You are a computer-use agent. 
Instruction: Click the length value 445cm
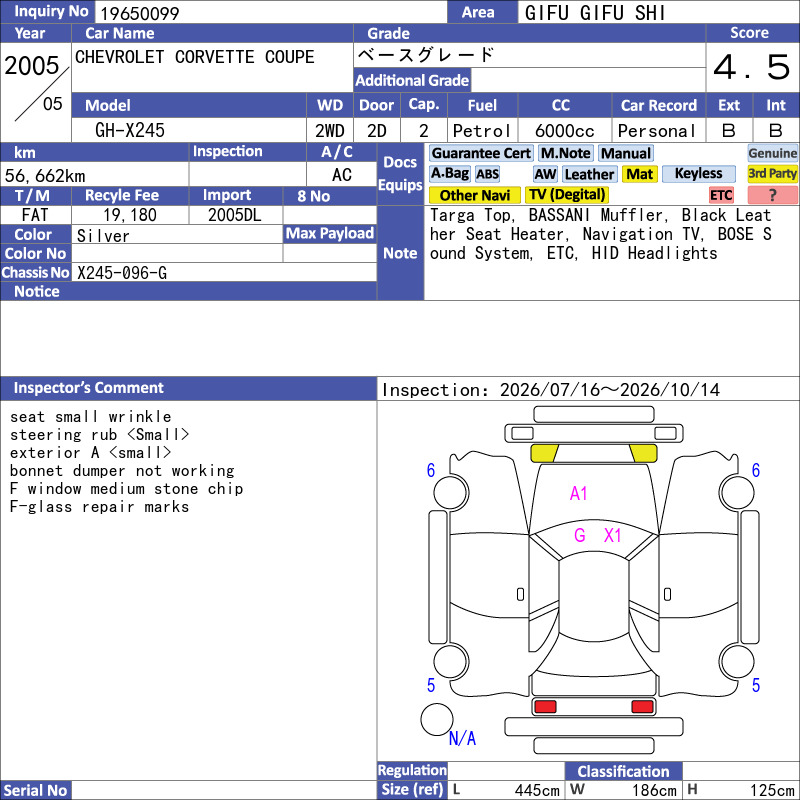click(537, 790)
